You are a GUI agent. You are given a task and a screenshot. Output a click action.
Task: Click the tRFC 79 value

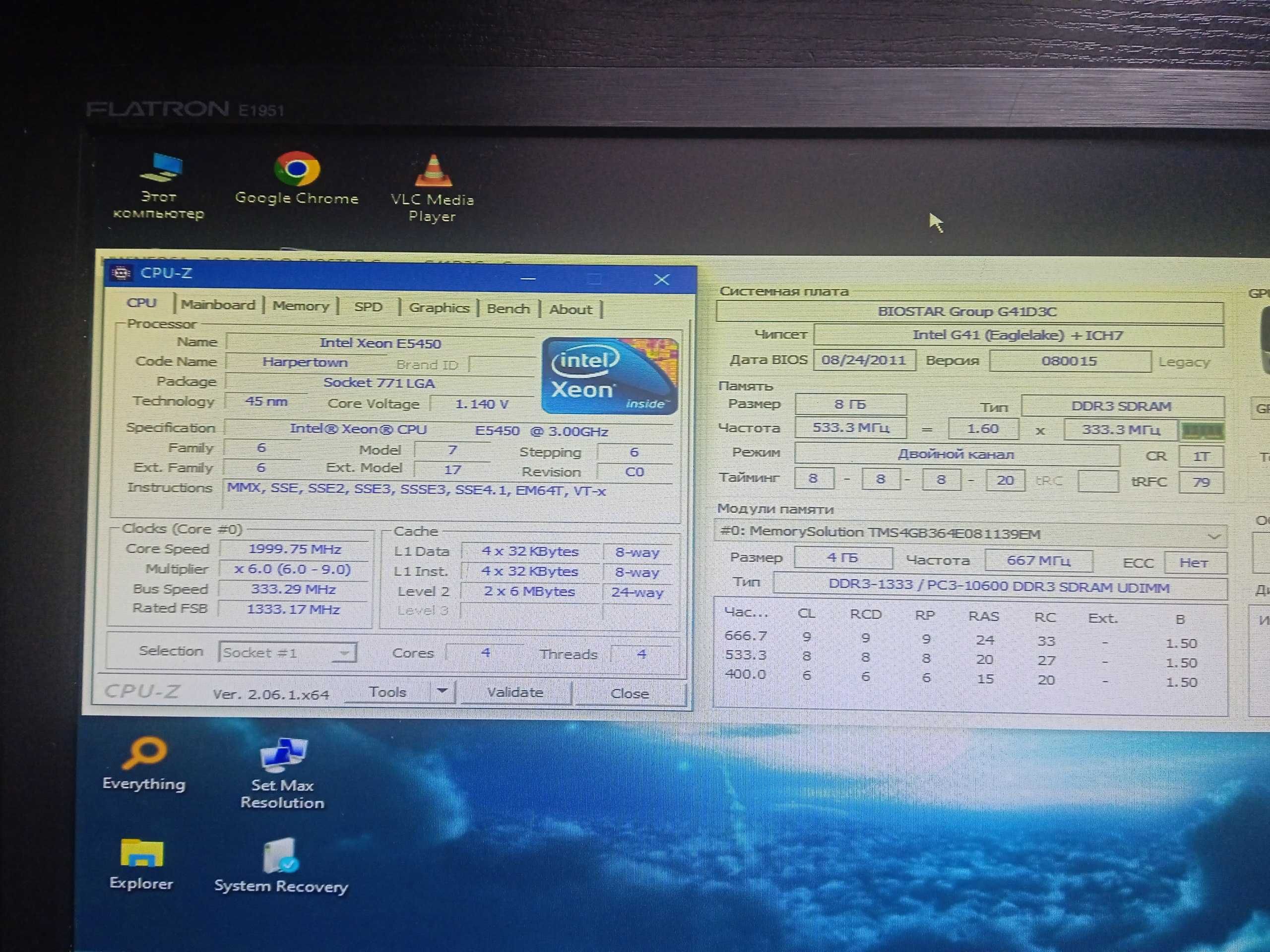click(1201, 482)
